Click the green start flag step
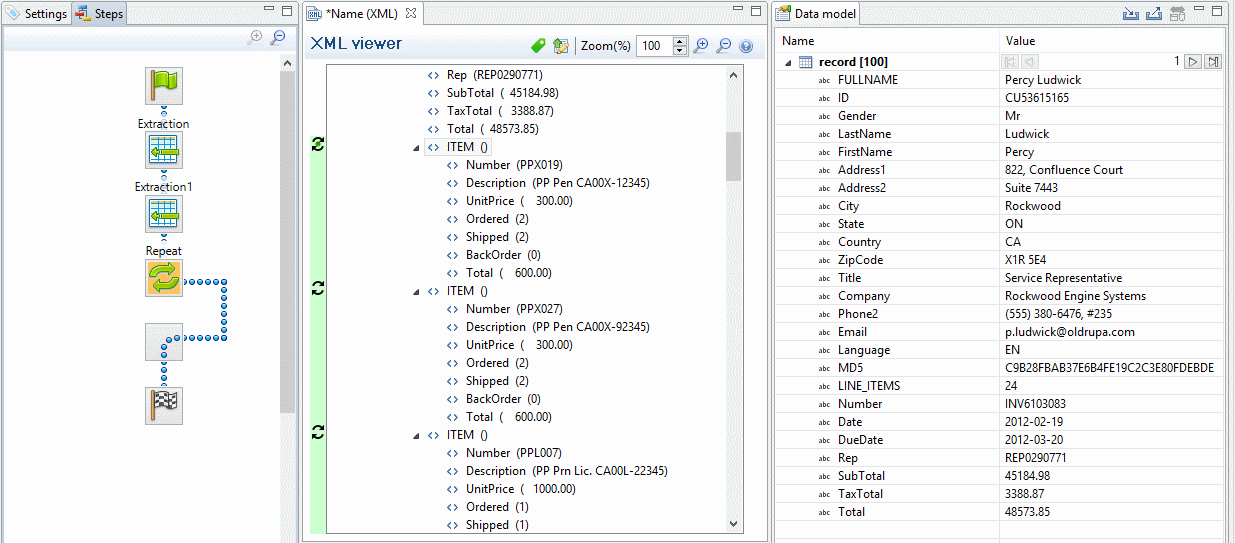 pyautogui.click(x=163, y=87)
